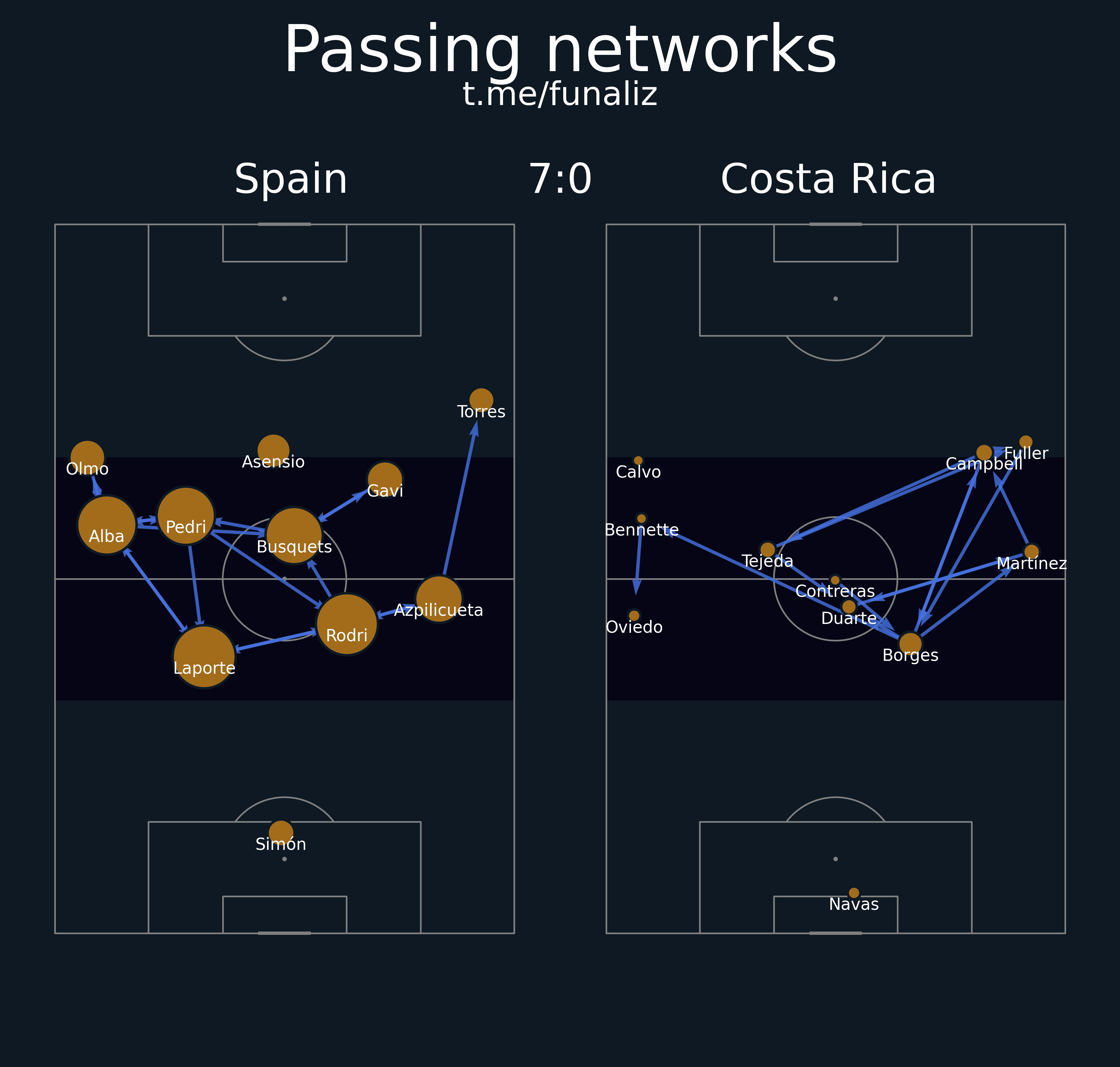Click the Costa Rica team heading
The image size is (1120, 1067).
click(828, 179)
